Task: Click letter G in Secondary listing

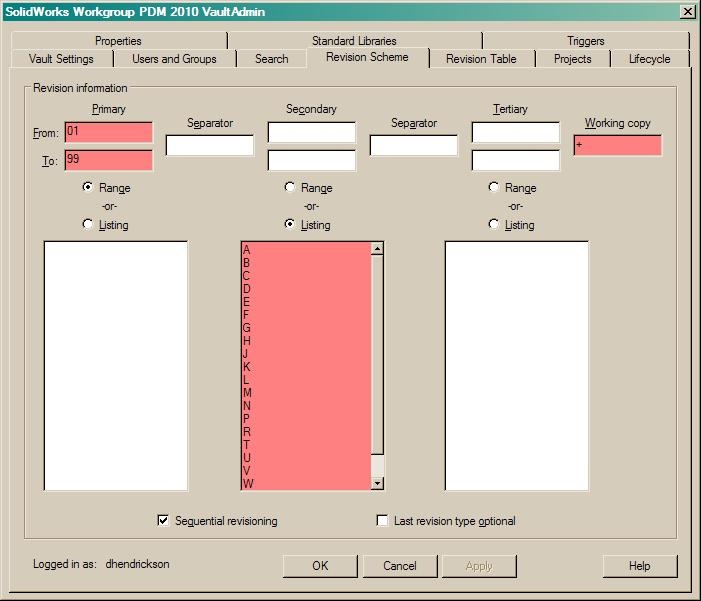Action: pos(246,328)
